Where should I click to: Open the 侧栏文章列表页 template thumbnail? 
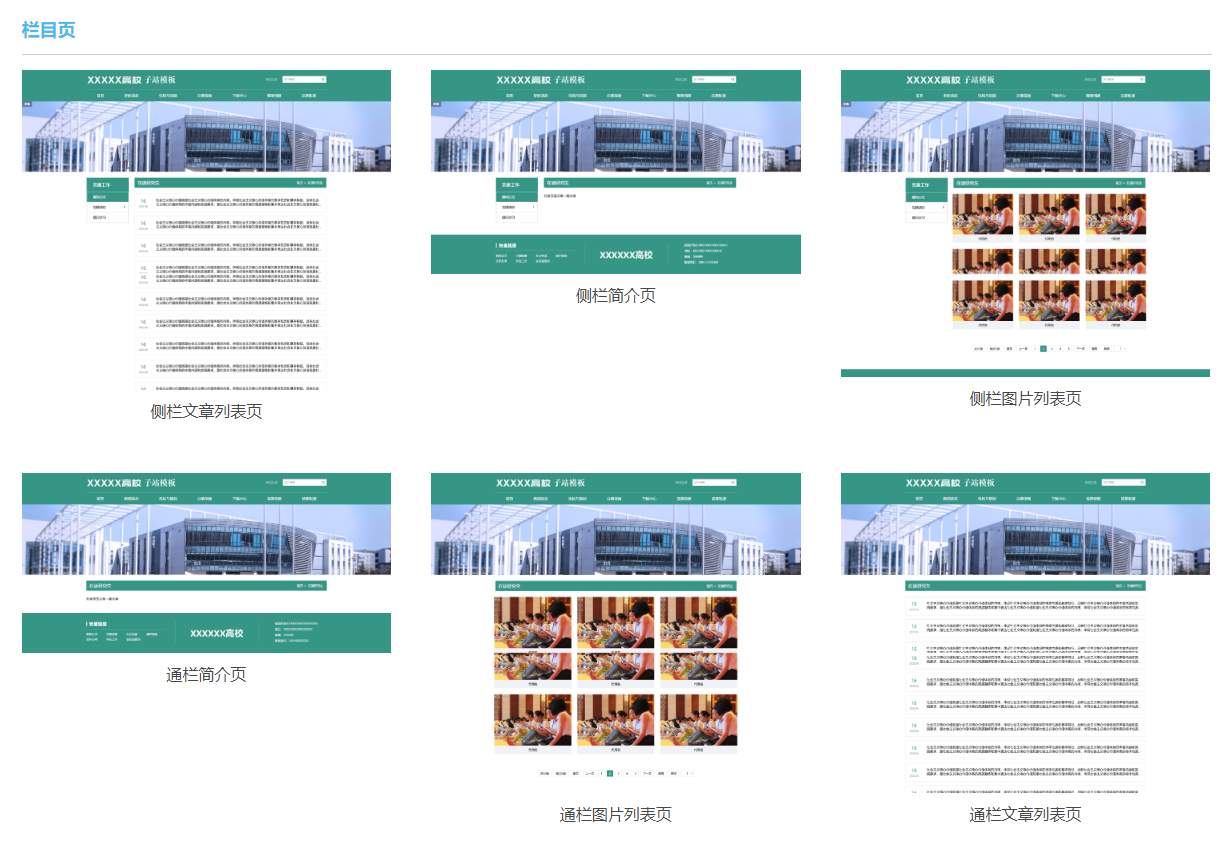[206, 230]
